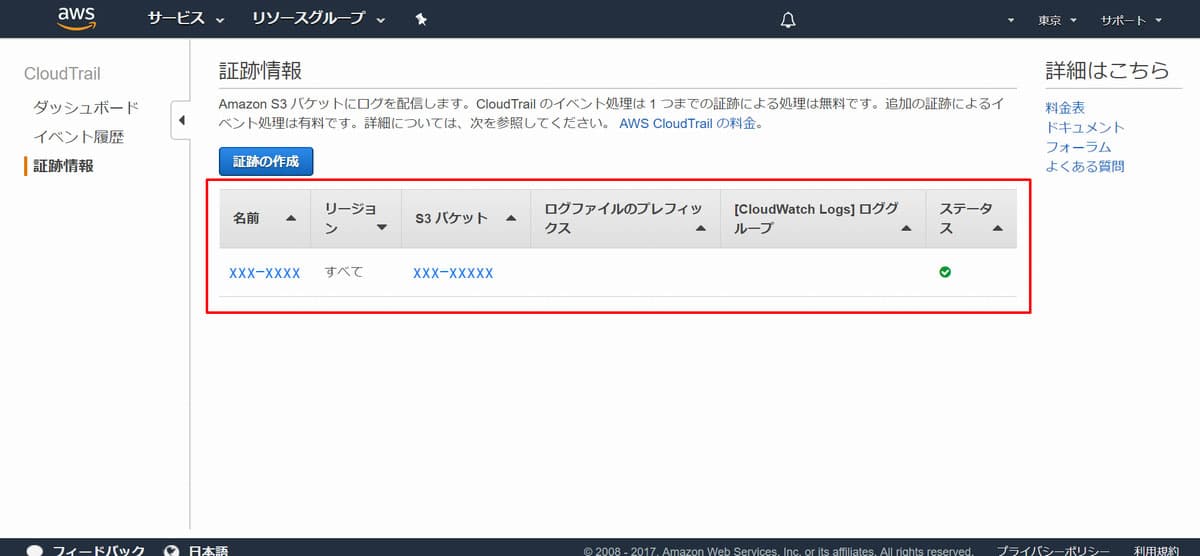Select 証跡情報 in sidebar
This screenshot has width=1200, height=556.
[x=63, y=166]
